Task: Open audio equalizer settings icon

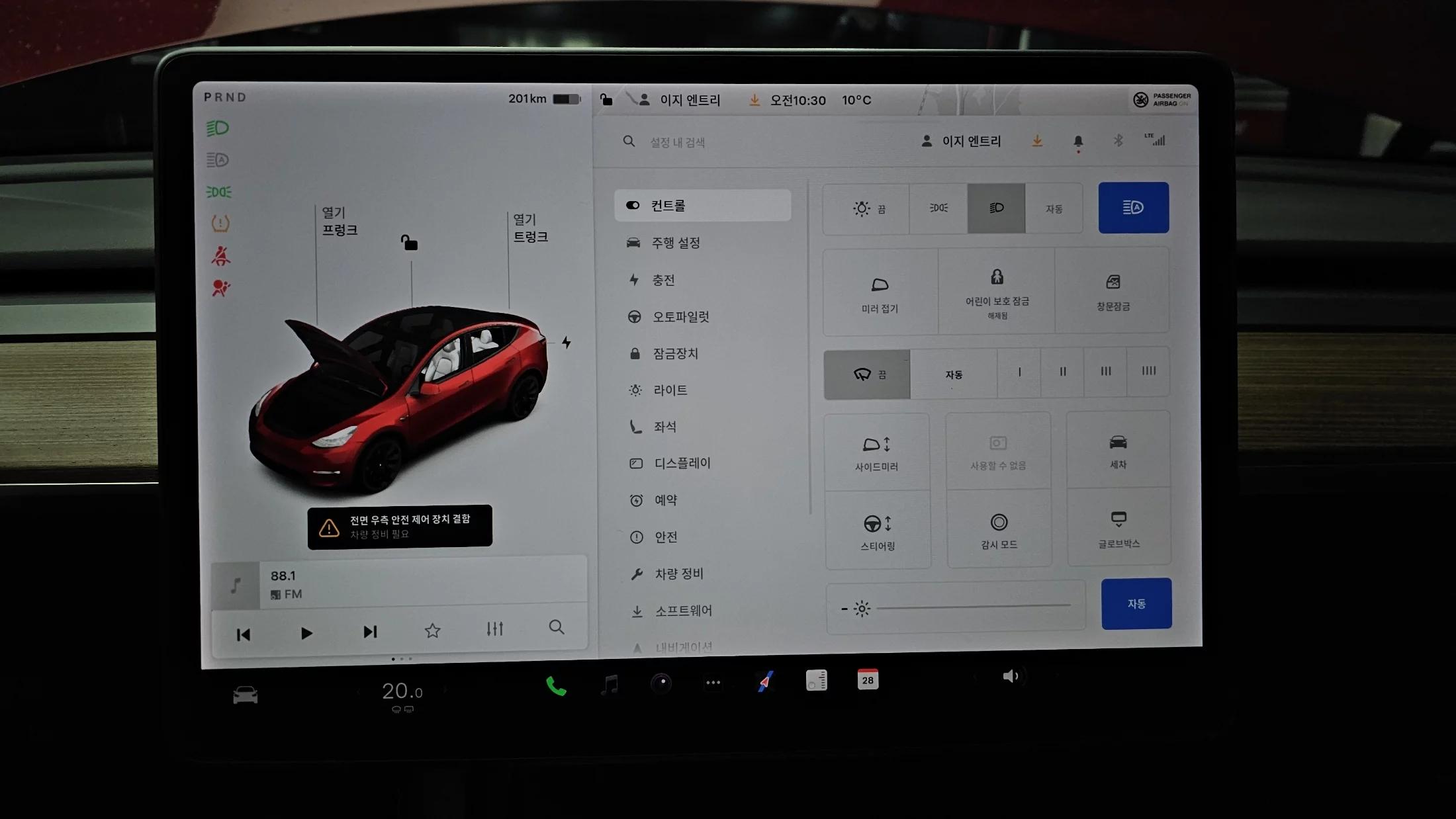Action: [494, 628]
